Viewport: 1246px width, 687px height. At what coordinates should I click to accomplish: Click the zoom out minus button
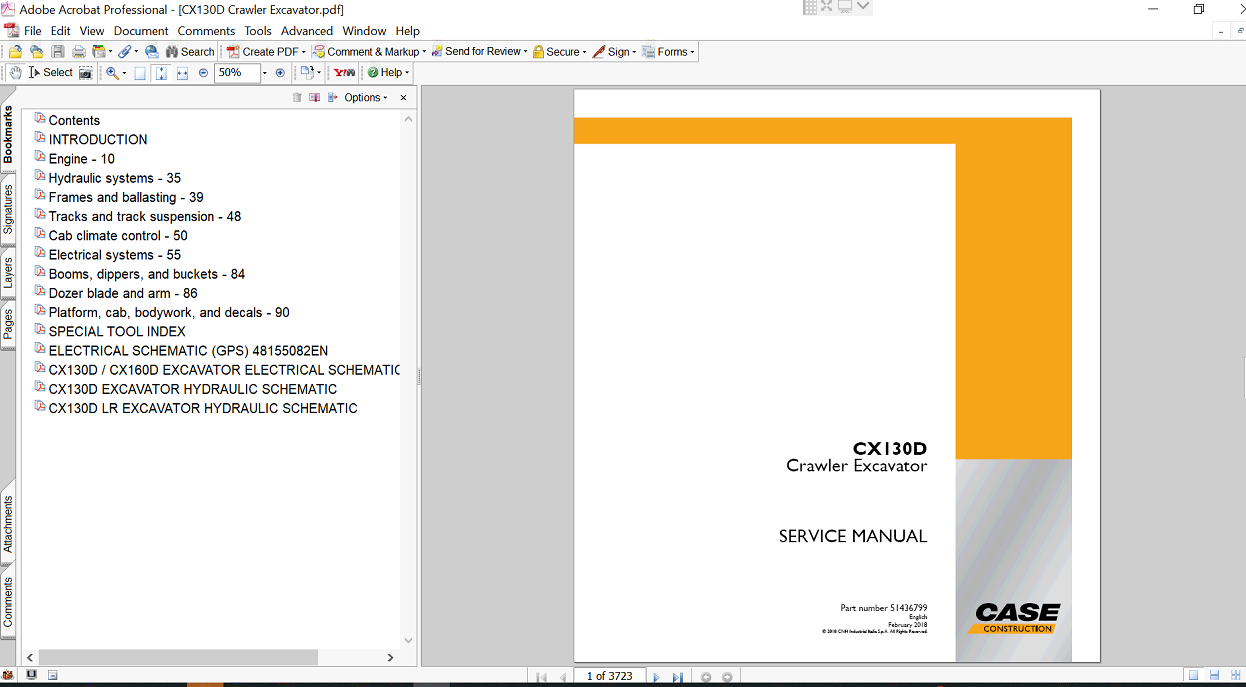click(x=204, y=73)
